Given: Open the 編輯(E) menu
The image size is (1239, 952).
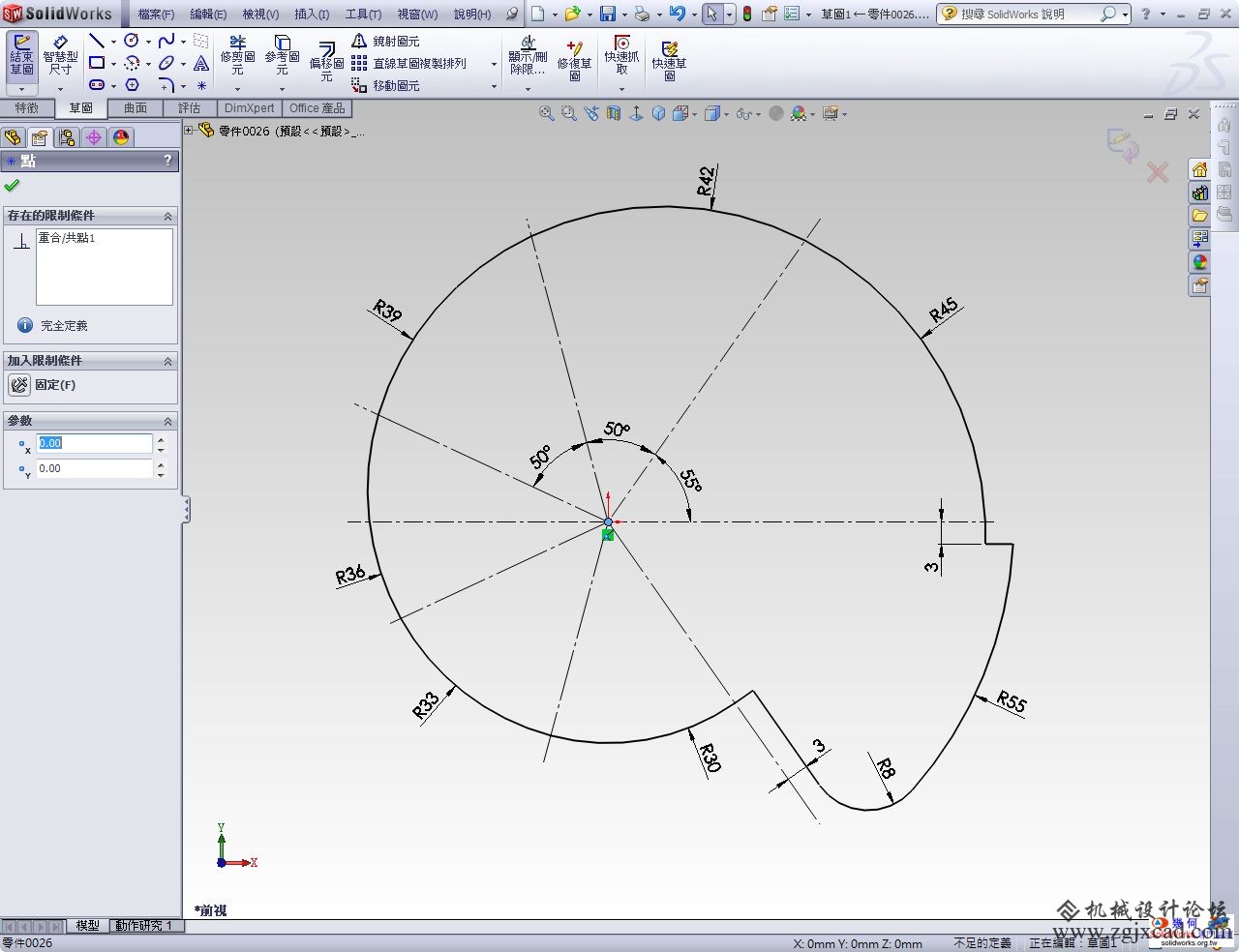Looking at the screenshot, I should (208, 14).
